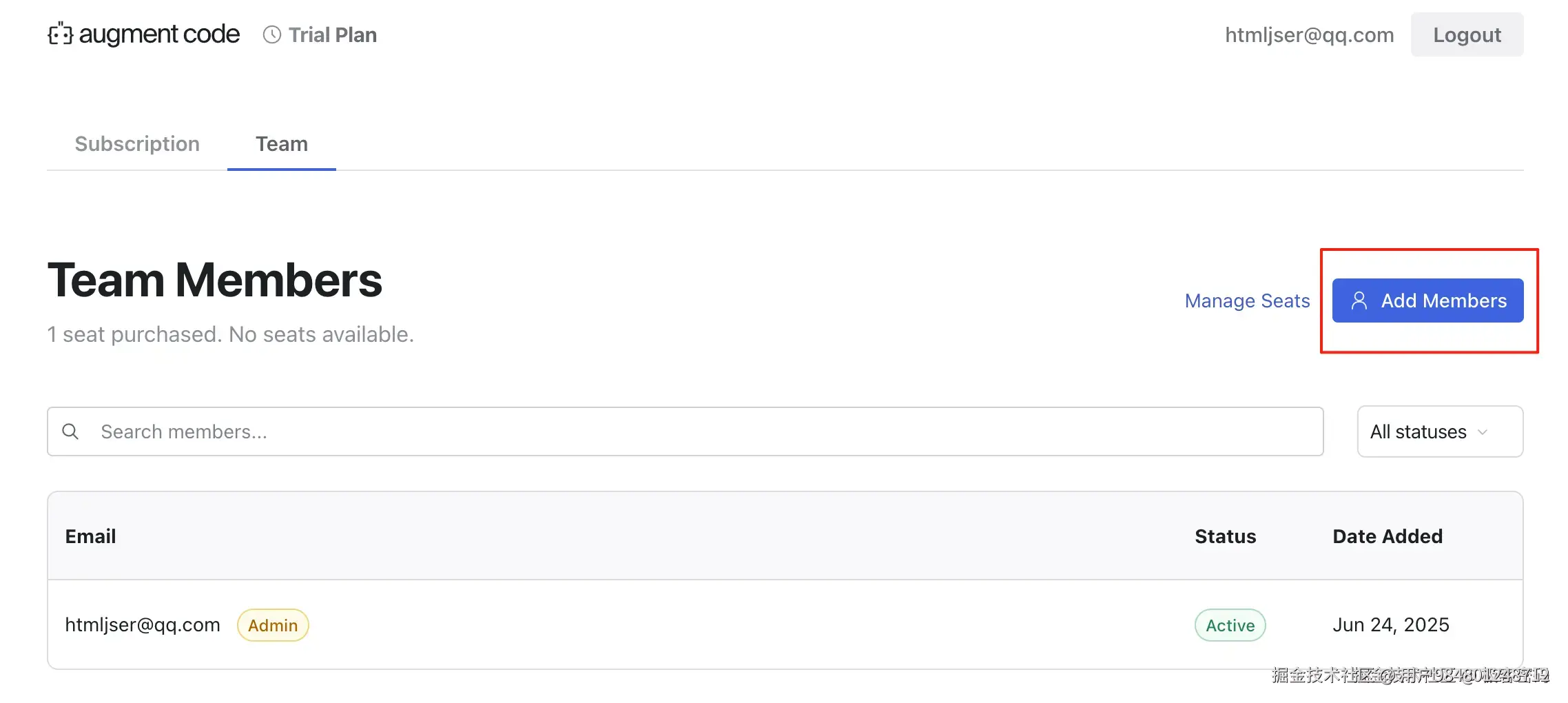Click the clock icon beside Trial Plan
The width and height of the screenshot is (1568, 703).
point(272,34)
